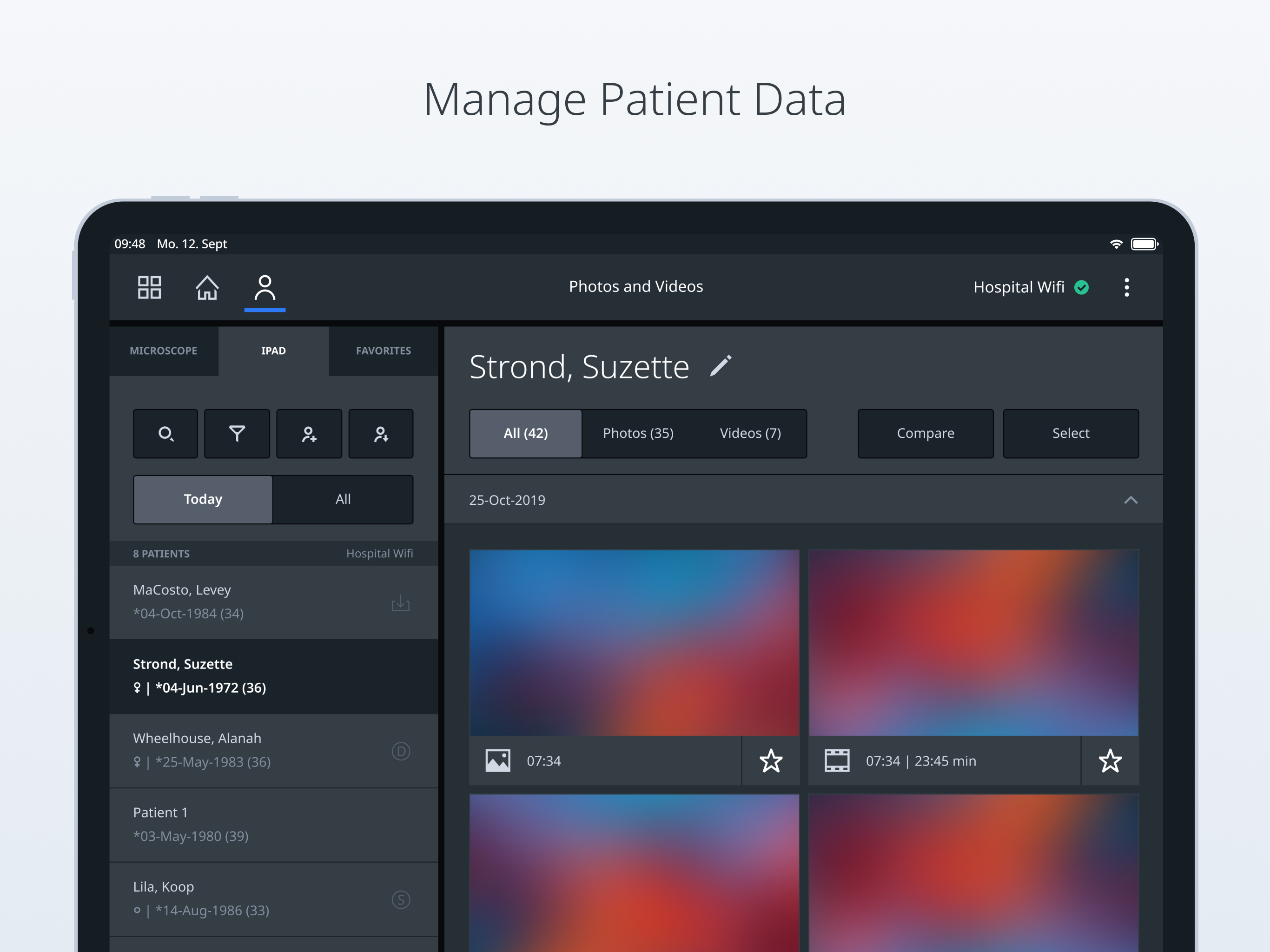Image resolution: width=1270 pixels, height=952 pixels.
Task: Filter to Photos (35)
Action: (x=638, y=434)
